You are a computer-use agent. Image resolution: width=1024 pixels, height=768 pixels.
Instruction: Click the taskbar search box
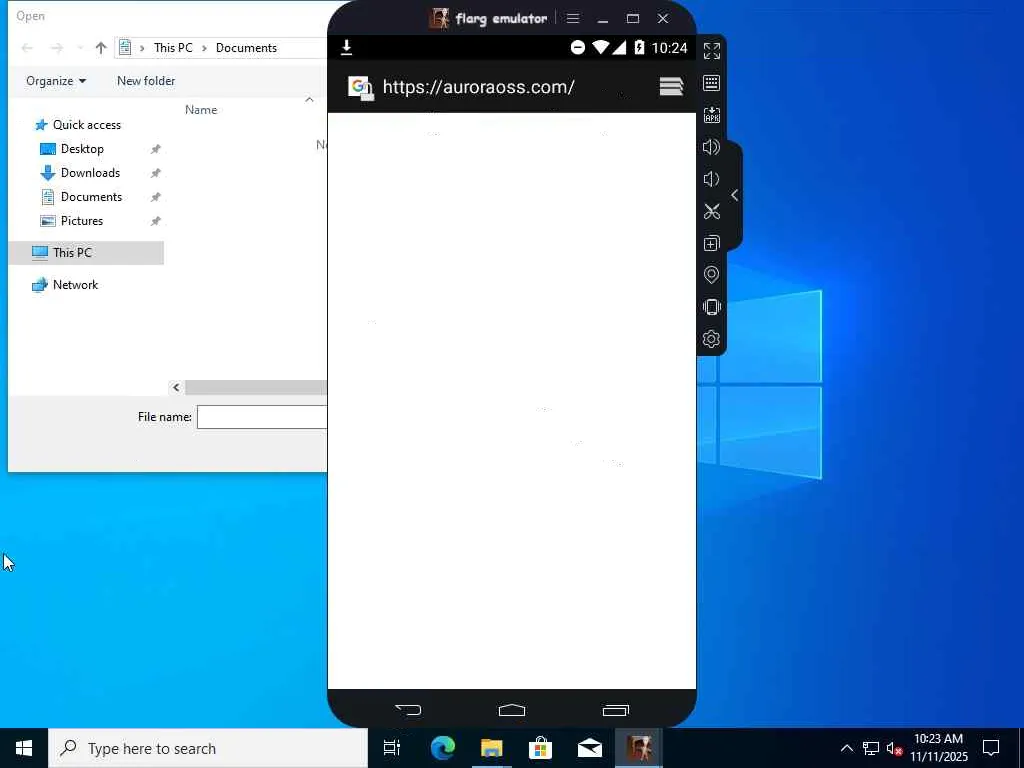click(x=208, y=748)
